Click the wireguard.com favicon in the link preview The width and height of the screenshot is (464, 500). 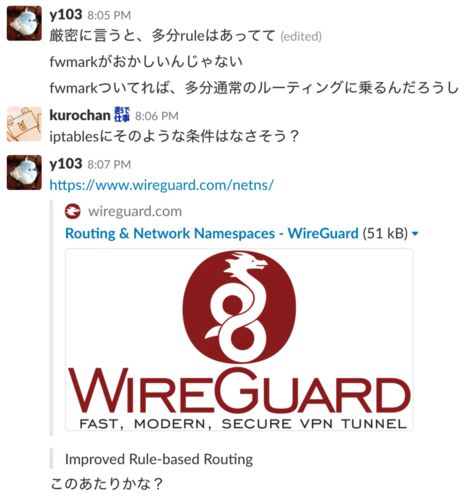[x=73, y=211]
